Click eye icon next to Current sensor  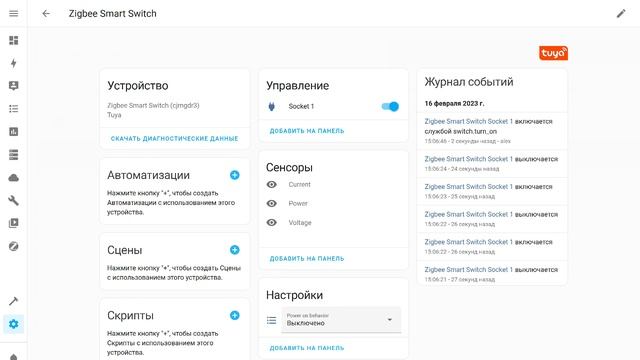tap(271, 184)
